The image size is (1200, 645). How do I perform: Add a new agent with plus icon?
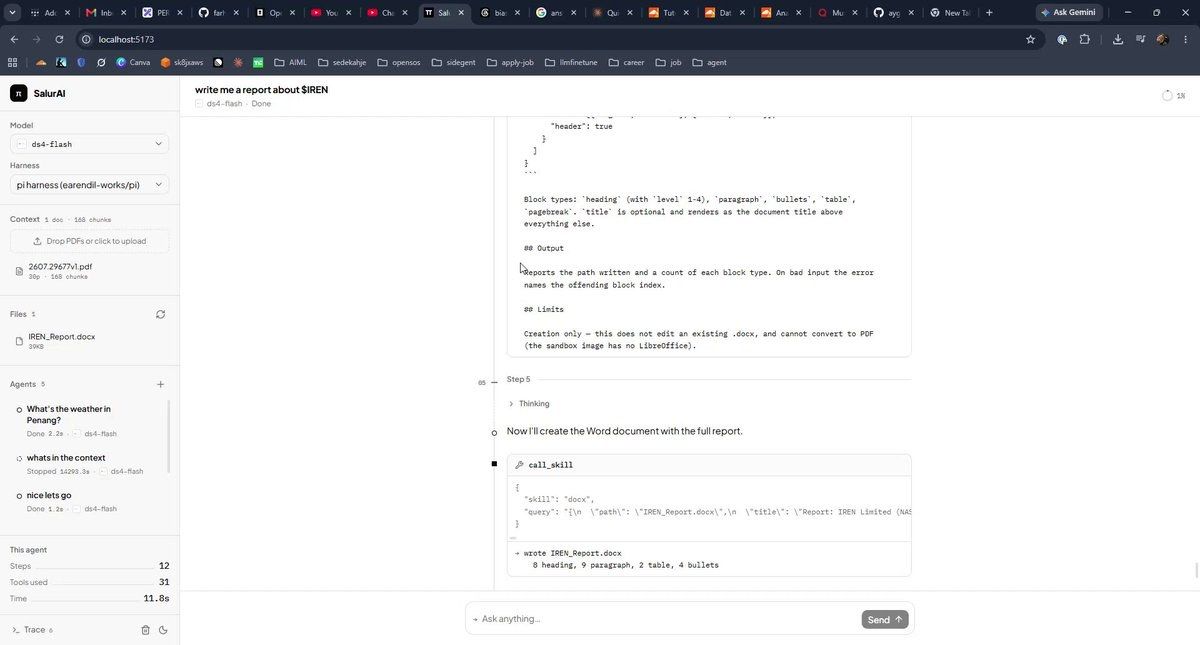click(x=160, y=384)
